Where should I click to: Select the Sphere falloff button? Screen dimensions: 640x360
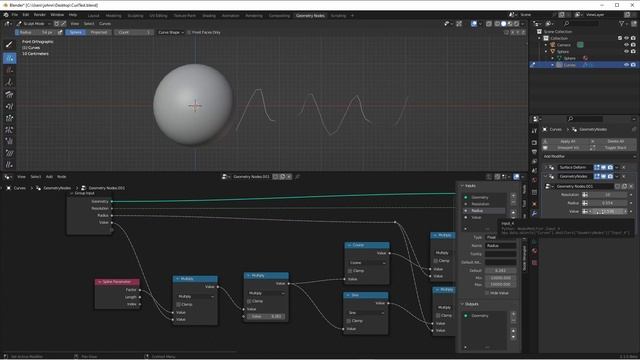coord(76,32)
